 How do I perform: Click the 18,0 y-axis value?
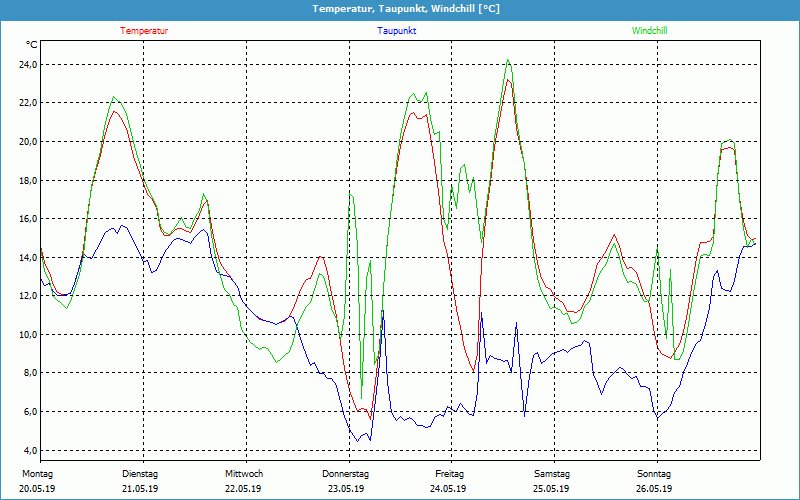[28, 180]
